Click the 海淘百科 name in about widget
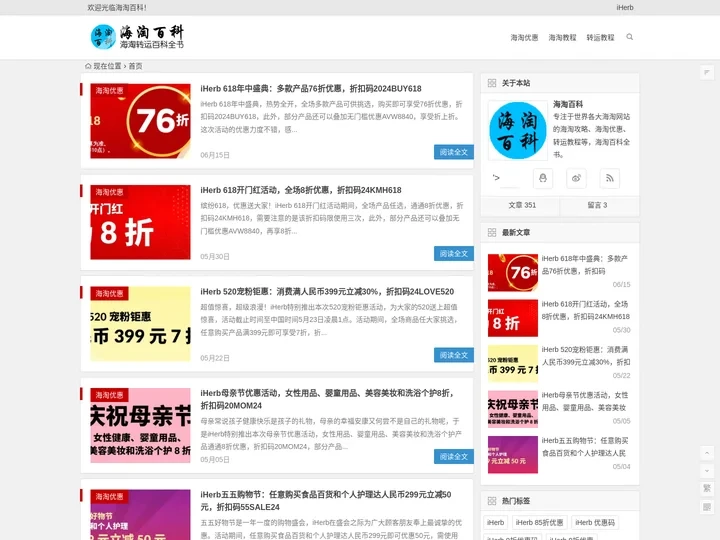The width and height of the screenshot is (720, 540). pos(568,104)
